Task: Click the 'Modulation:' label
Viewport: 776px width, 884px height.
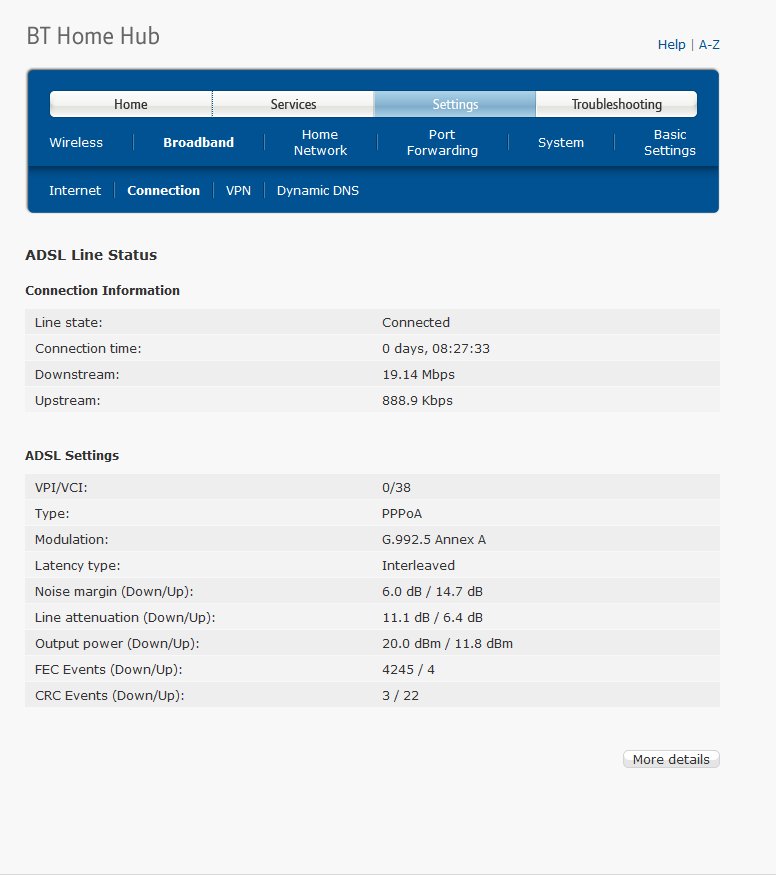Action: click(71, 540)
